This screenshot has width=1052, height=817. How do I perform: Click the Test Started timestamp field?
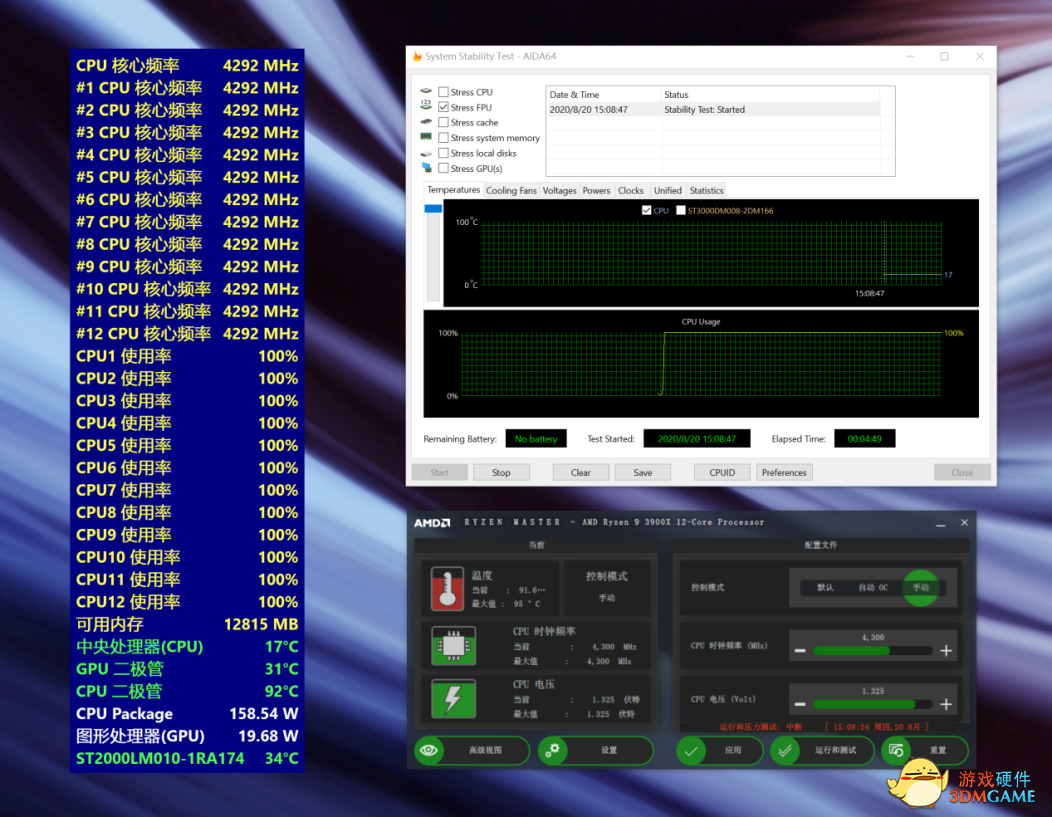click(696, 439)
